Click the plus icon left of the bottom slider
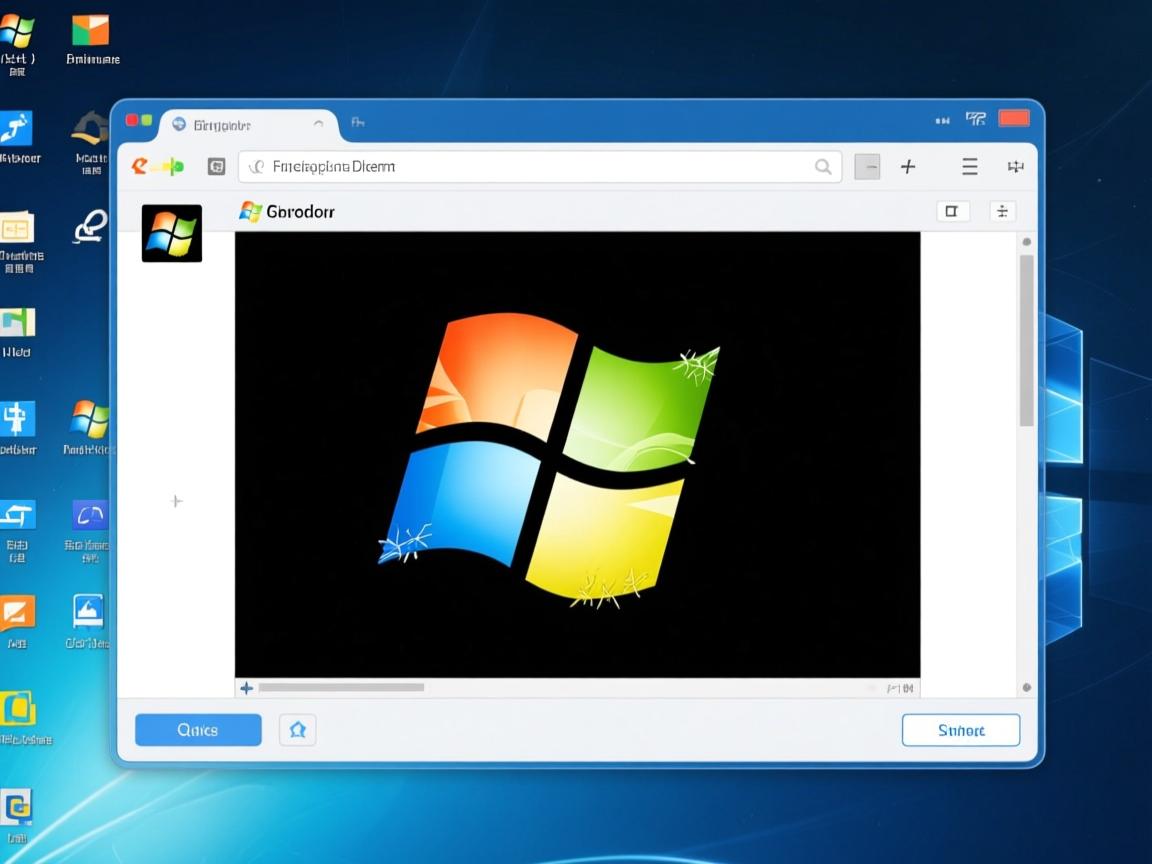Screen dimensions: 1152x864 click(x=246, y=688)
